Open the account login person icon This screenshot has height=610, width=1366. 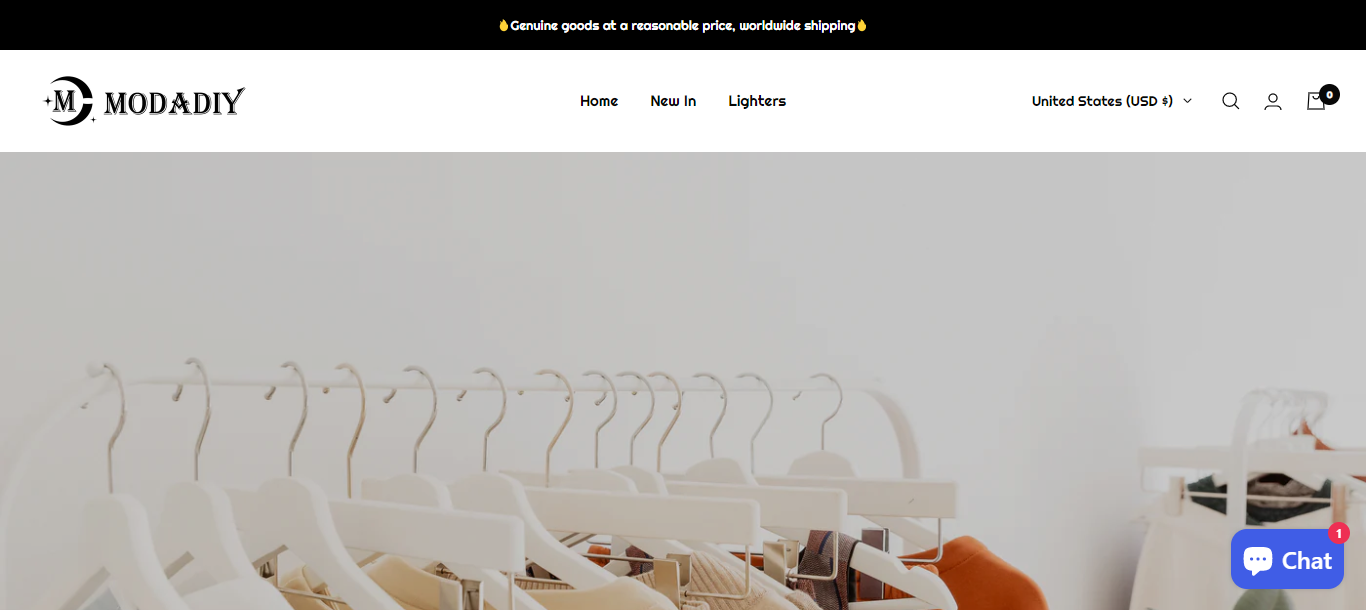[x=1273, y=101]
